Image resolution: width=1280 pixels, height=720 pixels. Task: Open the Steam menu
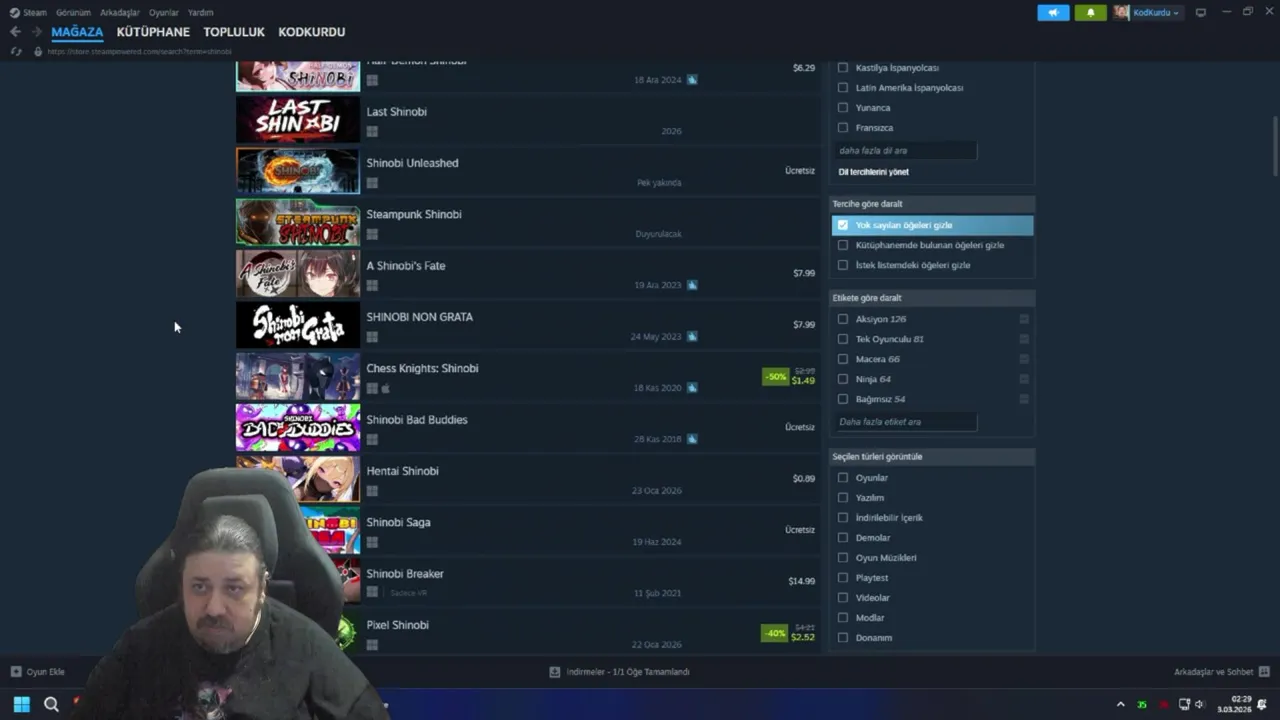(x=35, y=13)
